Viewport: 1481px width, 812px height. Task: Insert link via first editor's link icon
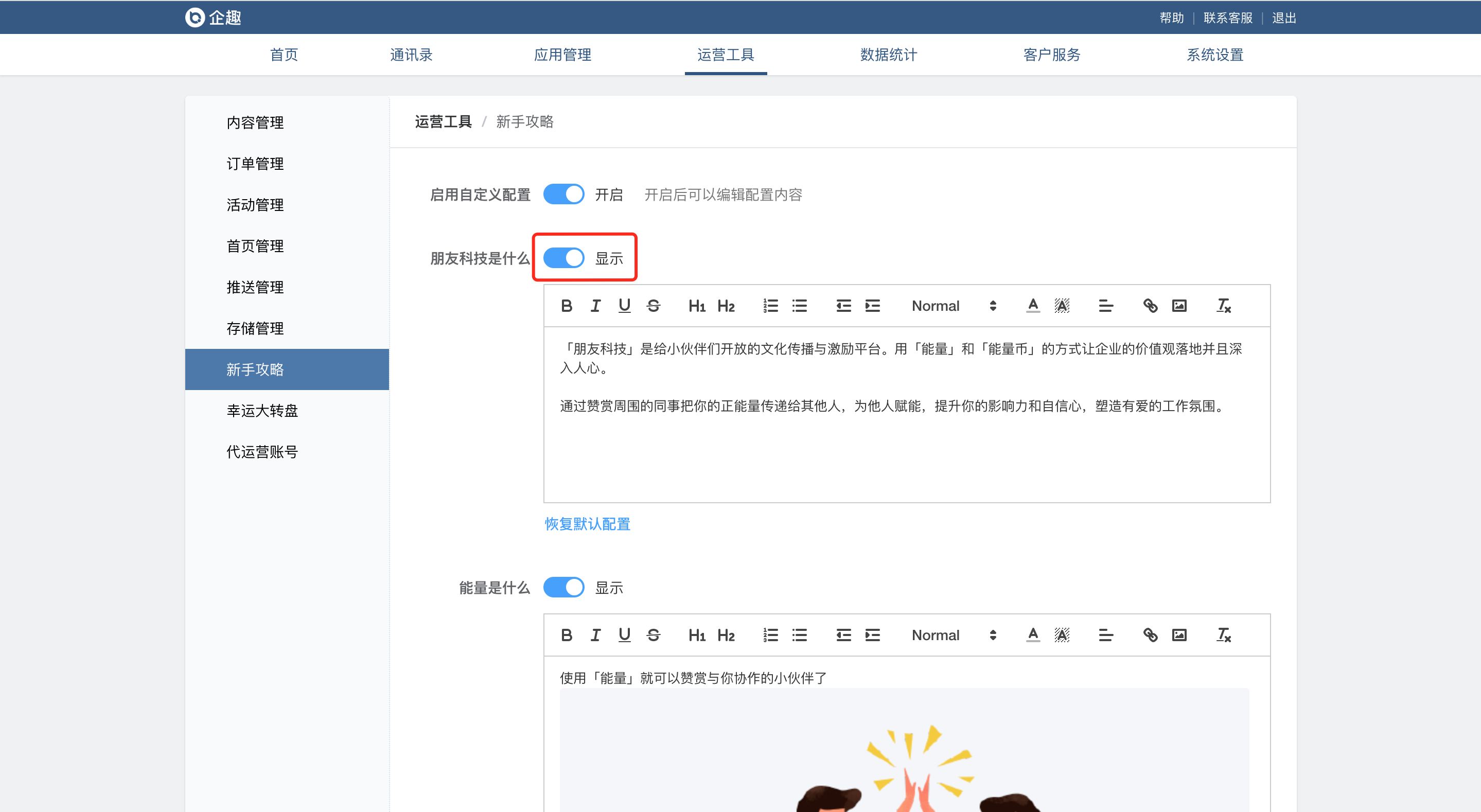[x=1150, y=306]
